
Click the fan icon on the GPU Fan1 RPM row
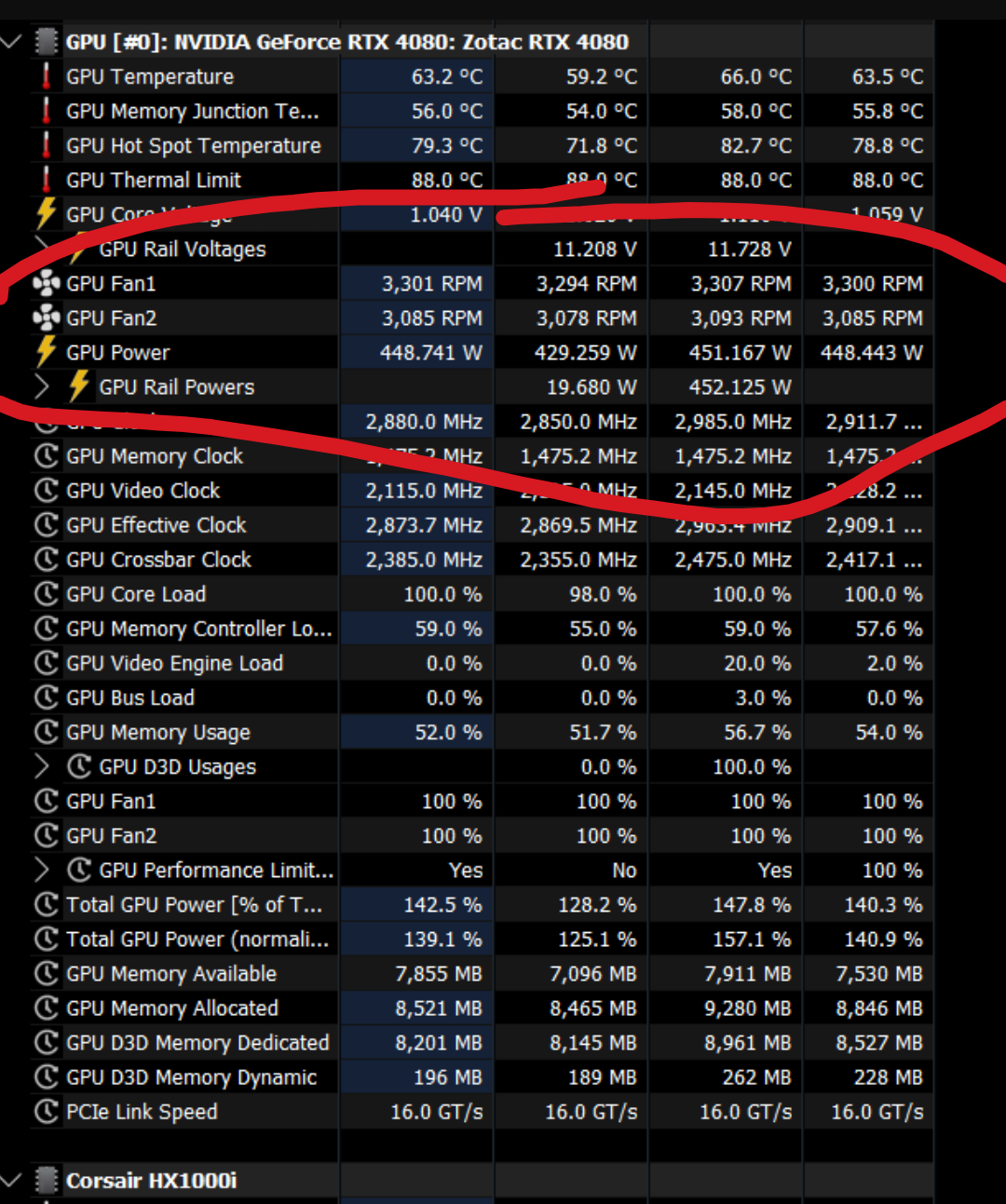[x=46, y=283]
